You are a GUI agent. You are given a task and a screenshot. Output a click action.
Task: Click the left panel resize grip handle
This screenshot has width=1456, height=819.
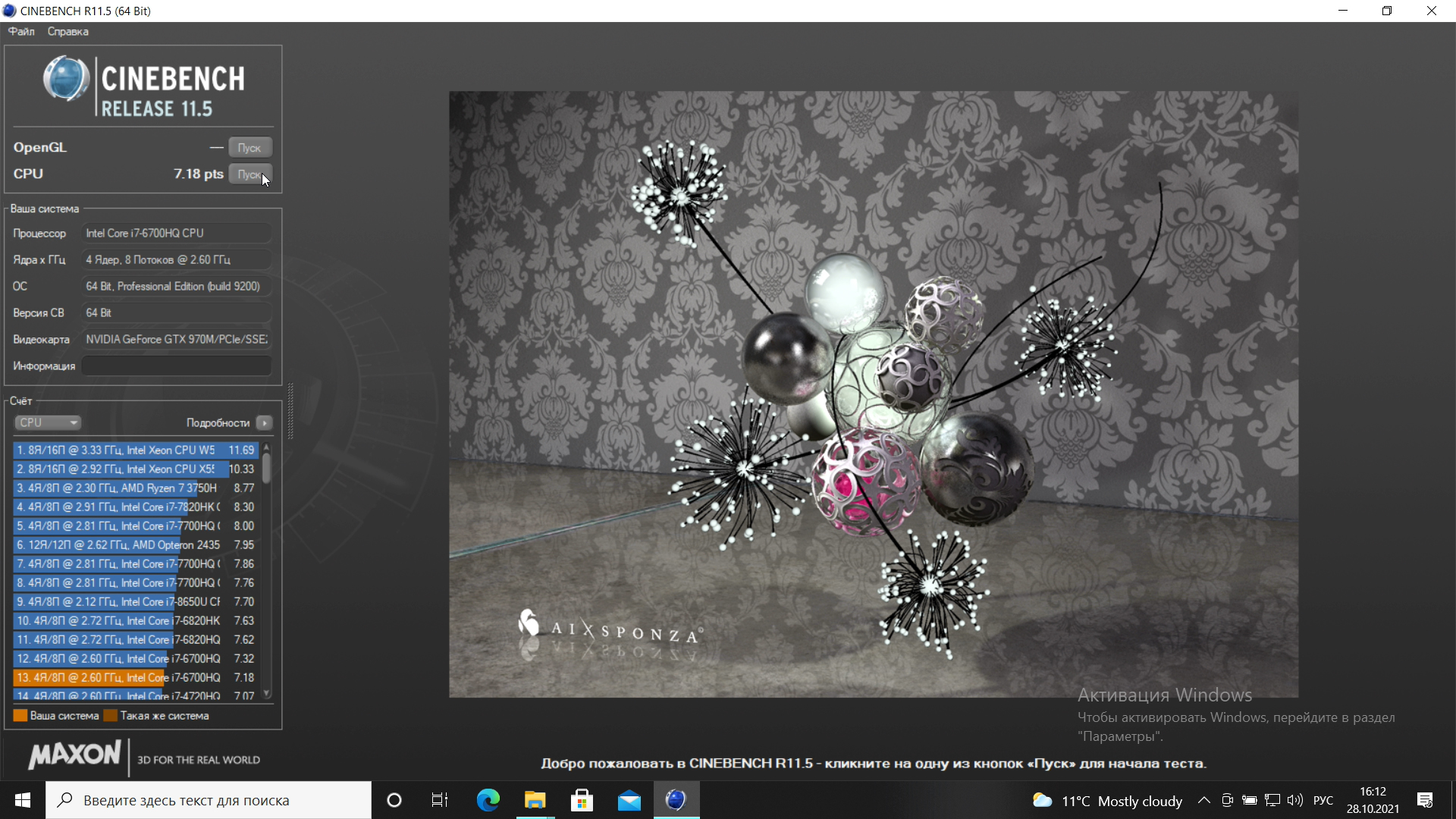(290, 411)
